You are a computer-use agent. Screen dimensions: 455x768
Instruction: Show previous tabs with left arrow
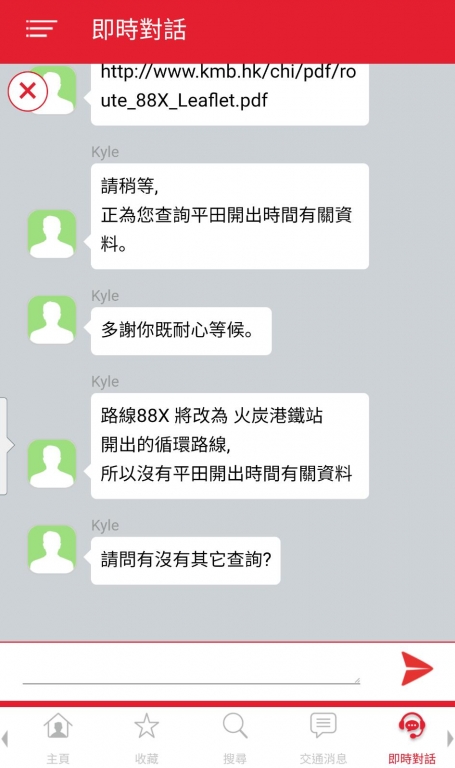[5, 738]
